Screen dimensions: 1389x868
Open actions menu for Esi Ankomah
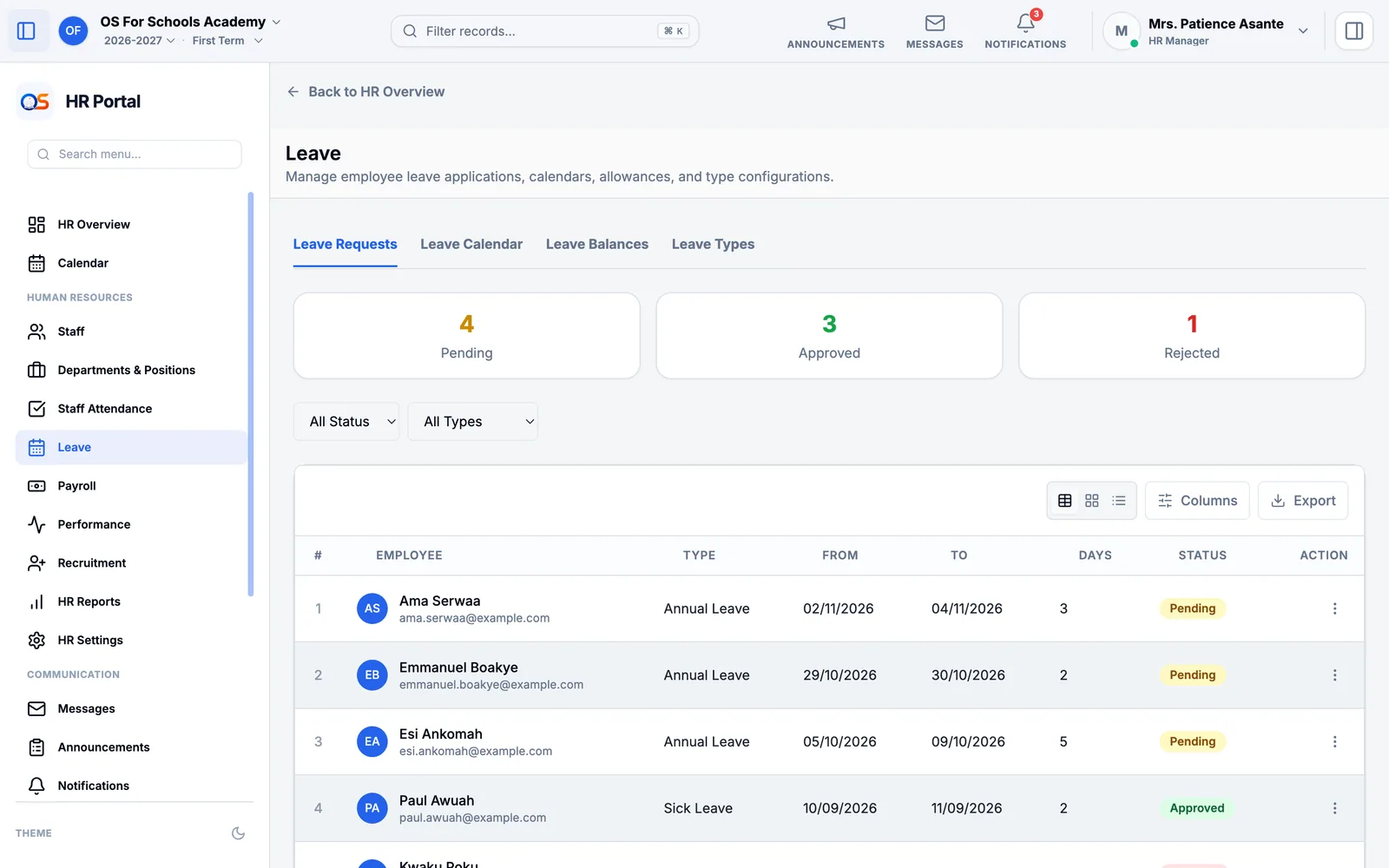tap(1334, 742)
